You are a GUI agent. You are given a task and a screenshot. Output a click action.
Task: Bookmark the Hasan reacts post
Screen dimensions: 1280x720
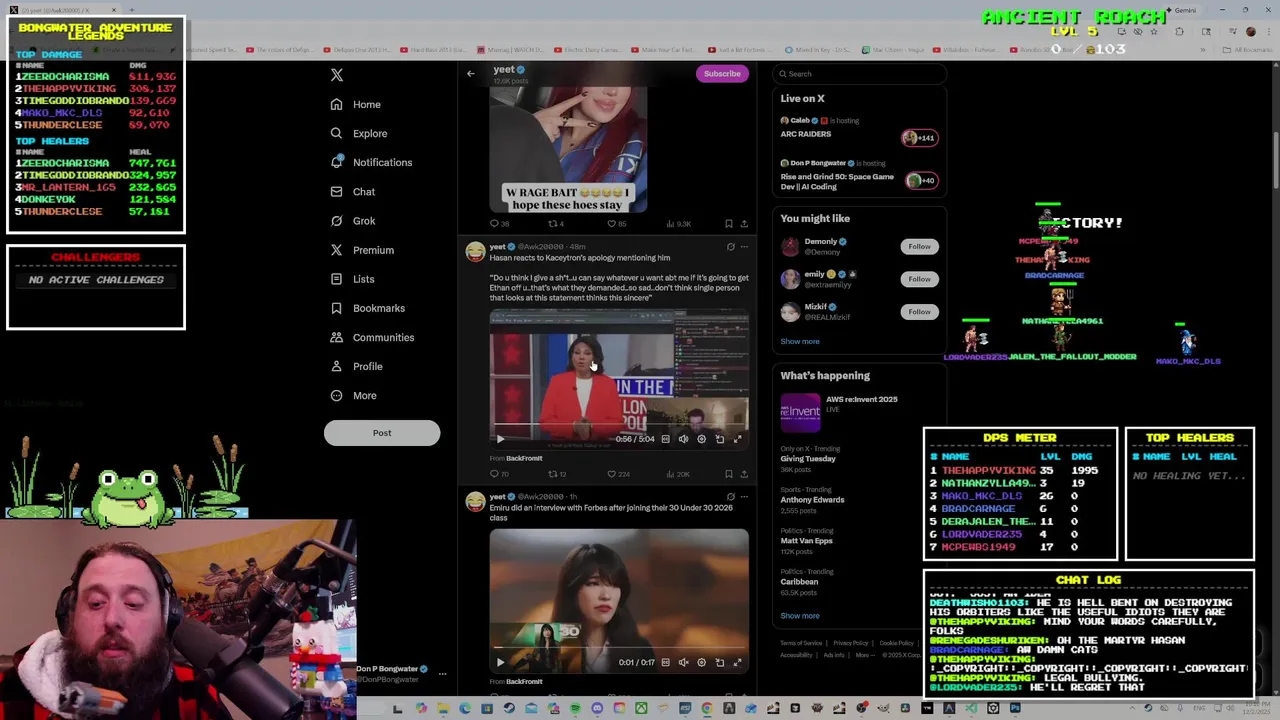click(x=728, y=474)
